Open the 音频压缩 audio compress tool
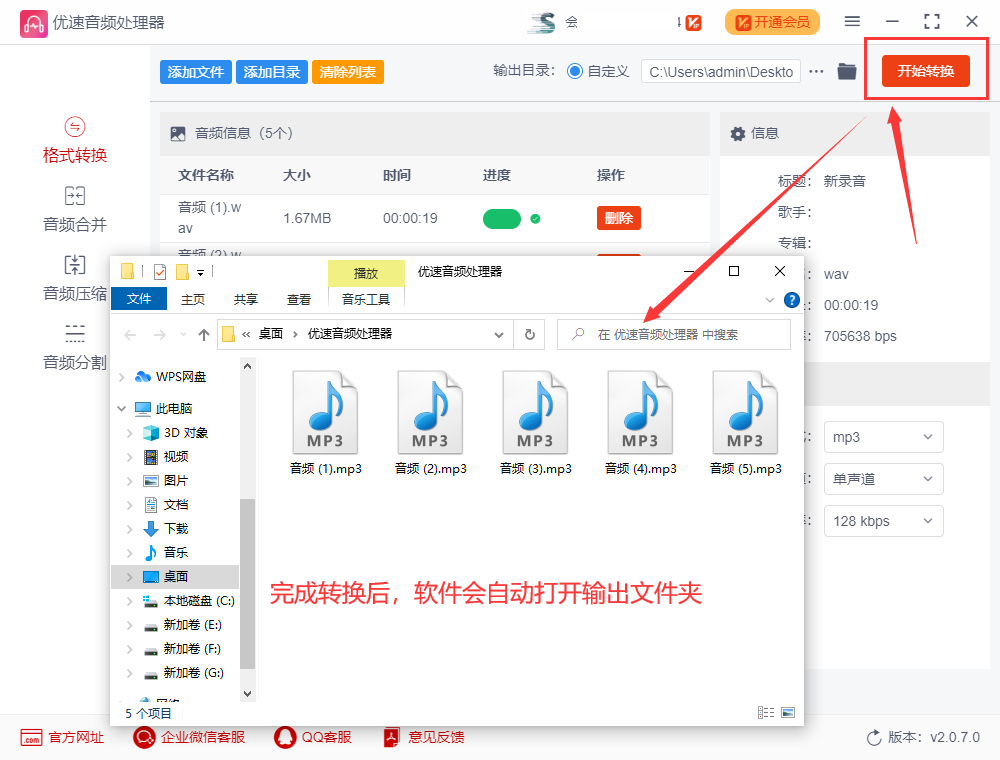Image resolution: width=1000 pixels, height=760 pixels. coord(75,279)
